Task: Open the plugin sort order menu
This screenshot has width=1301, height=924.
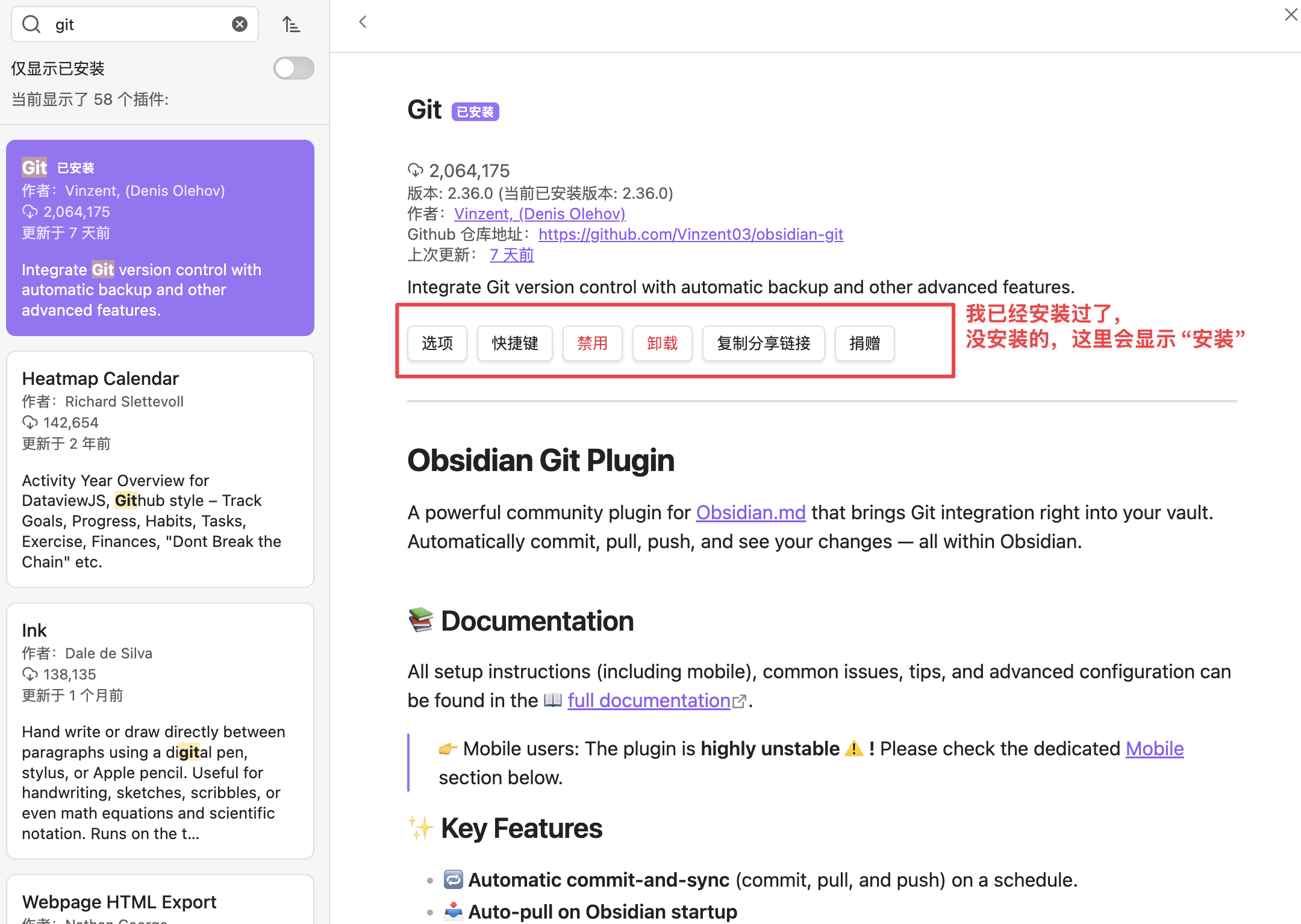Action: click(x=292, y=25)
